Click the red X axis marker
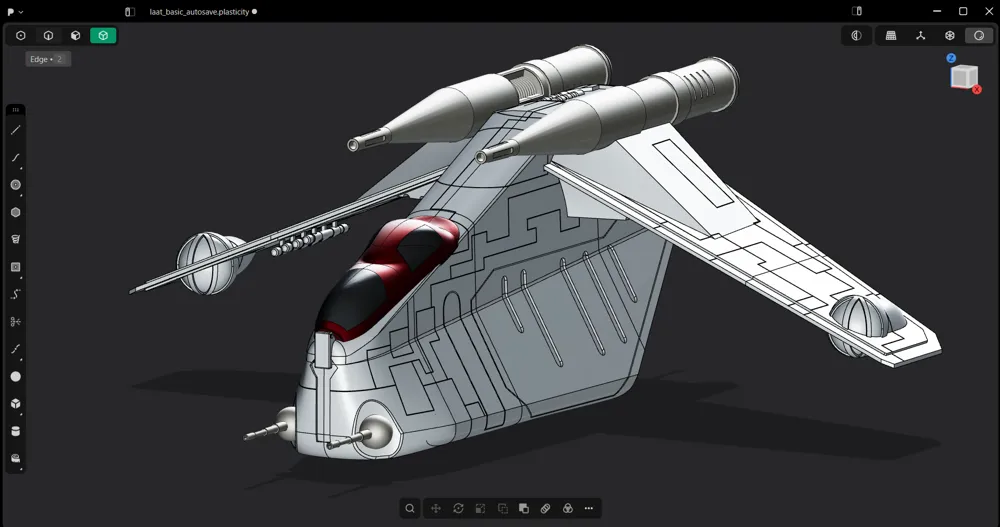 click(x=976, y=90)
